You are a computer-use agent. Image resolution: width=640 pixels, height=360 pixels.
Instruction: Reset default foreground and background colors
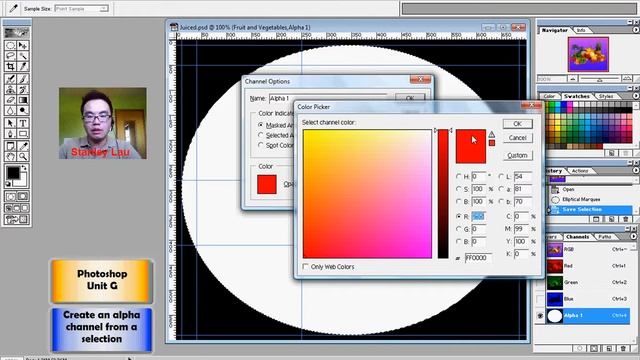7,184
